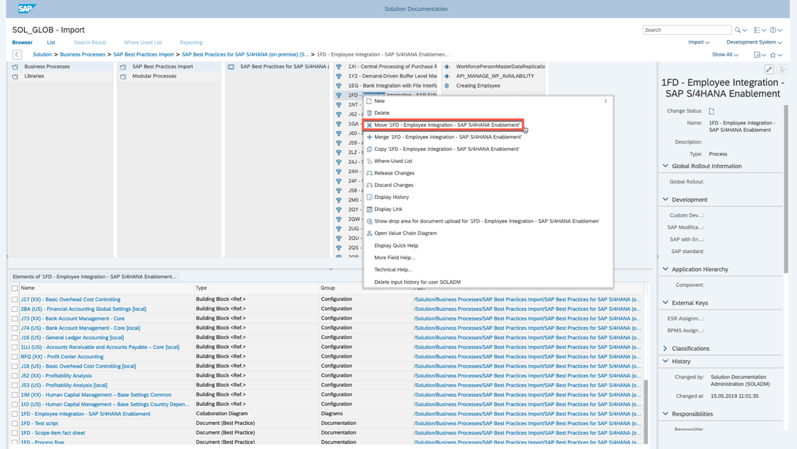
Task: Collapse the Responsibilities section
Action: point(665,414)
